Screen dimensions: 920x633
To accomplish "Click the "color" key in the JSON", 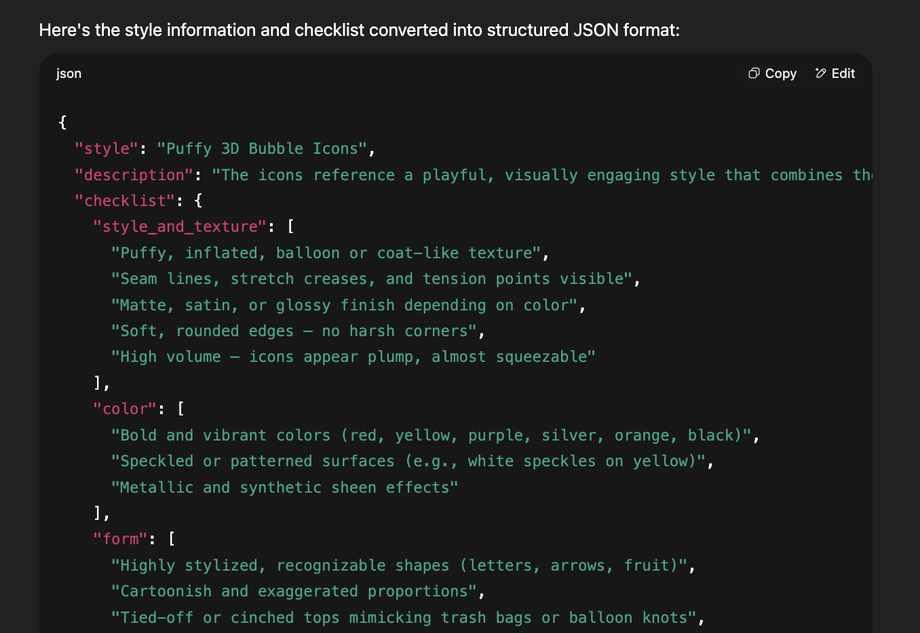I will point(125,409).
